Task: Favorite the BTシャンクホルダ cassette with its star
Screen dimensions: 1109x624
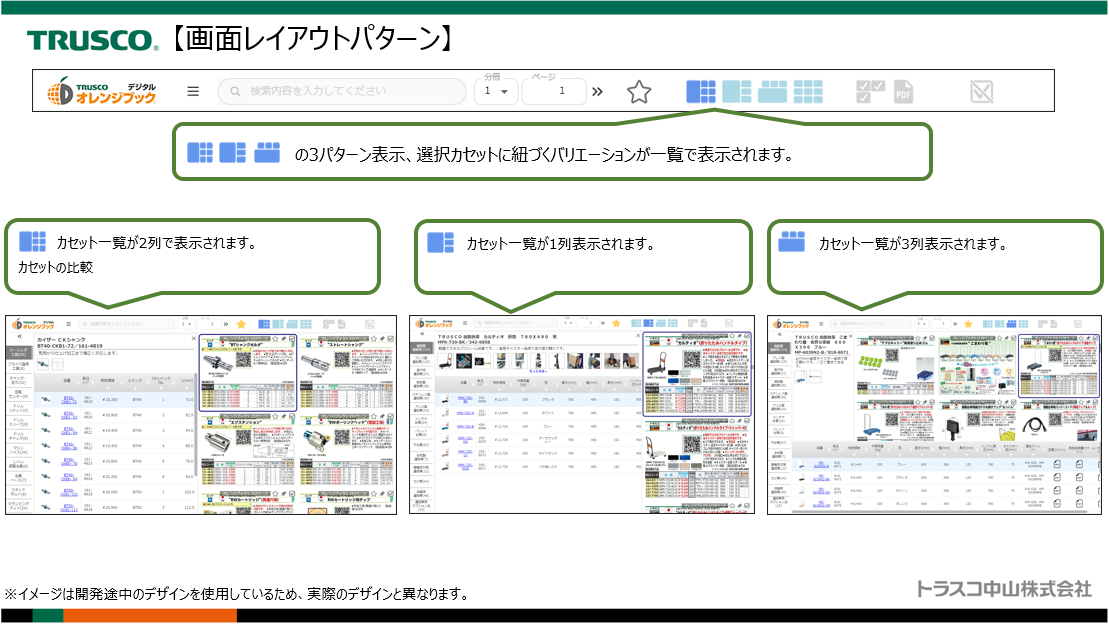Action: click(x=275, y=340)
